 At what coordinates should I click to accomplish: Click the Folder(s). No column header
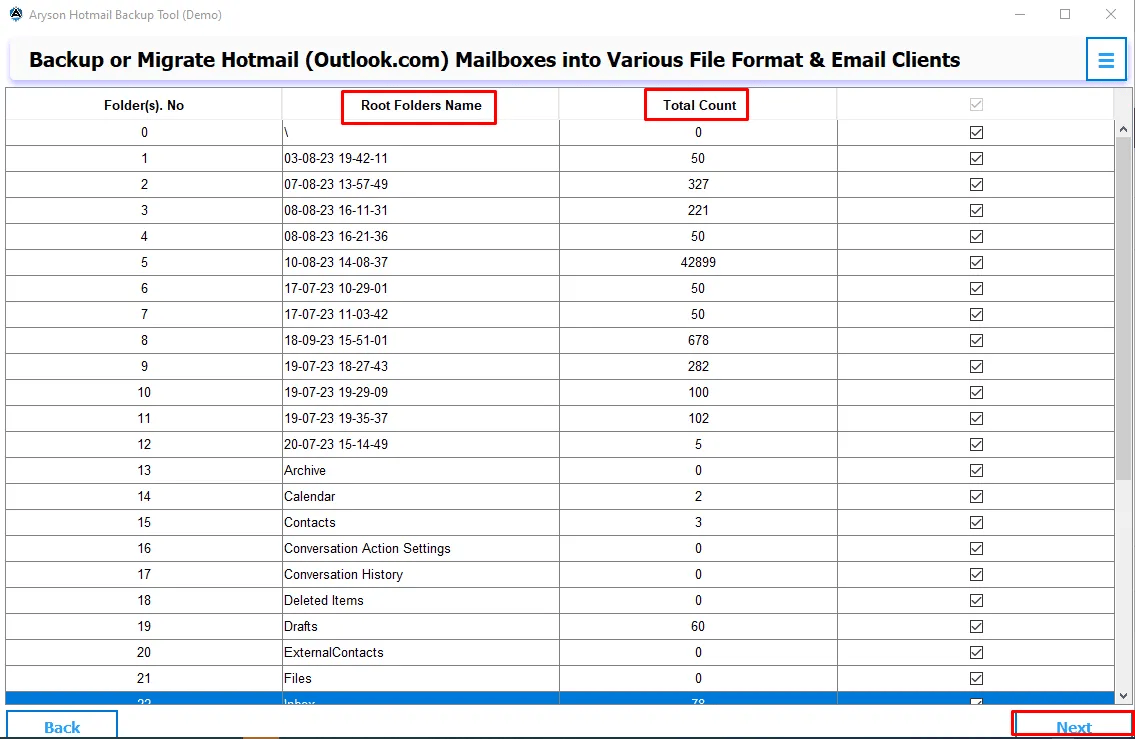(x=144, y=106)
